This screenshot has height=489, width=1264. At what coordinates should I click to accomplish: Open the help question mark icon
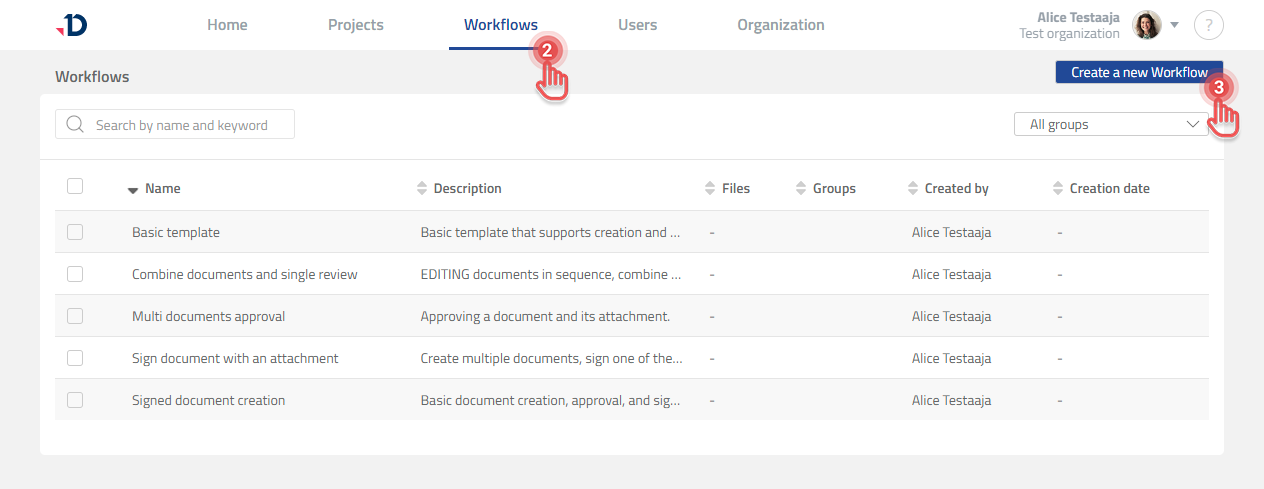pyautogui.click(x=1208, y=26)
